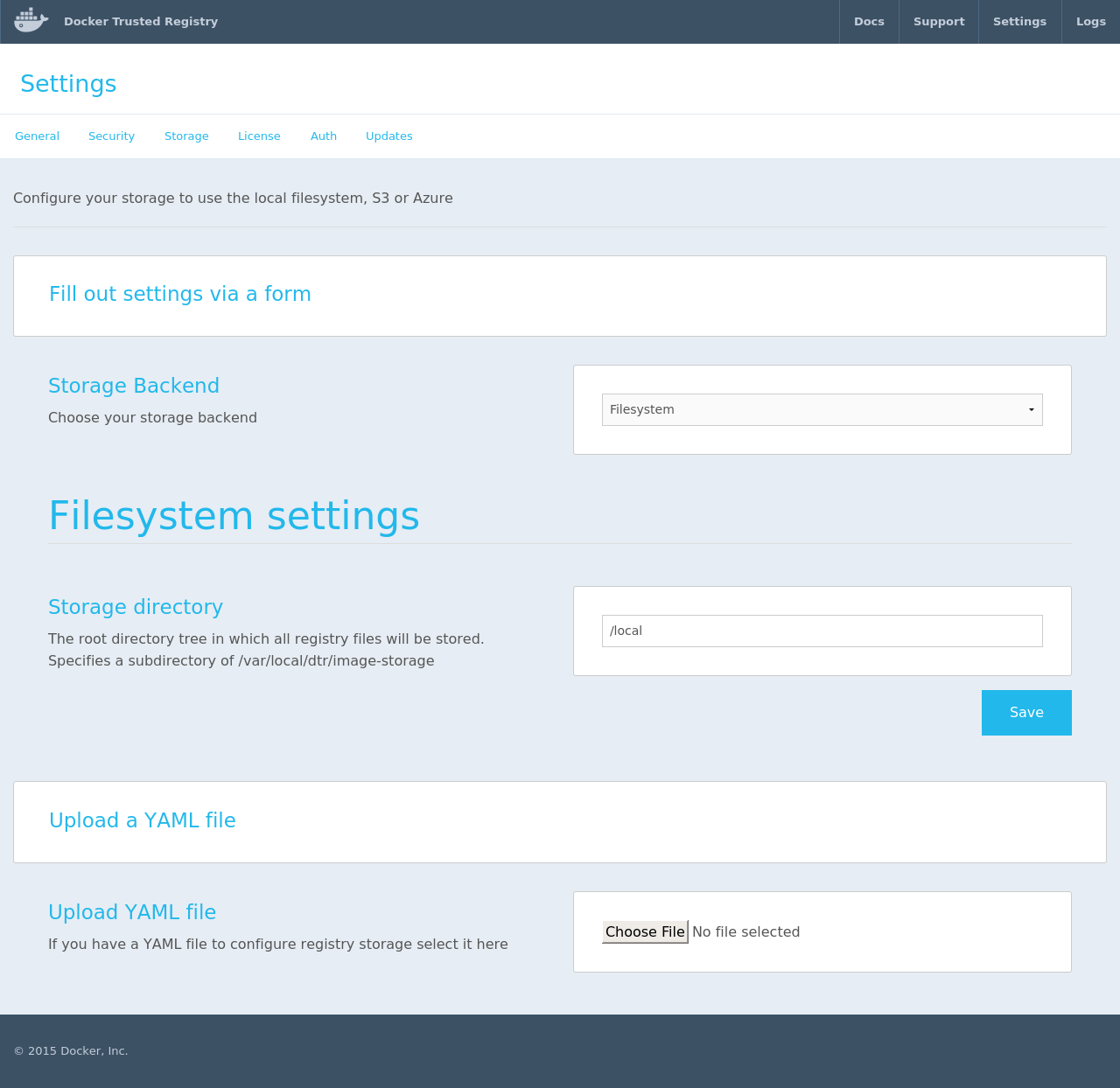Expand the Filesystem storage backend dropdown

[822, 409]
